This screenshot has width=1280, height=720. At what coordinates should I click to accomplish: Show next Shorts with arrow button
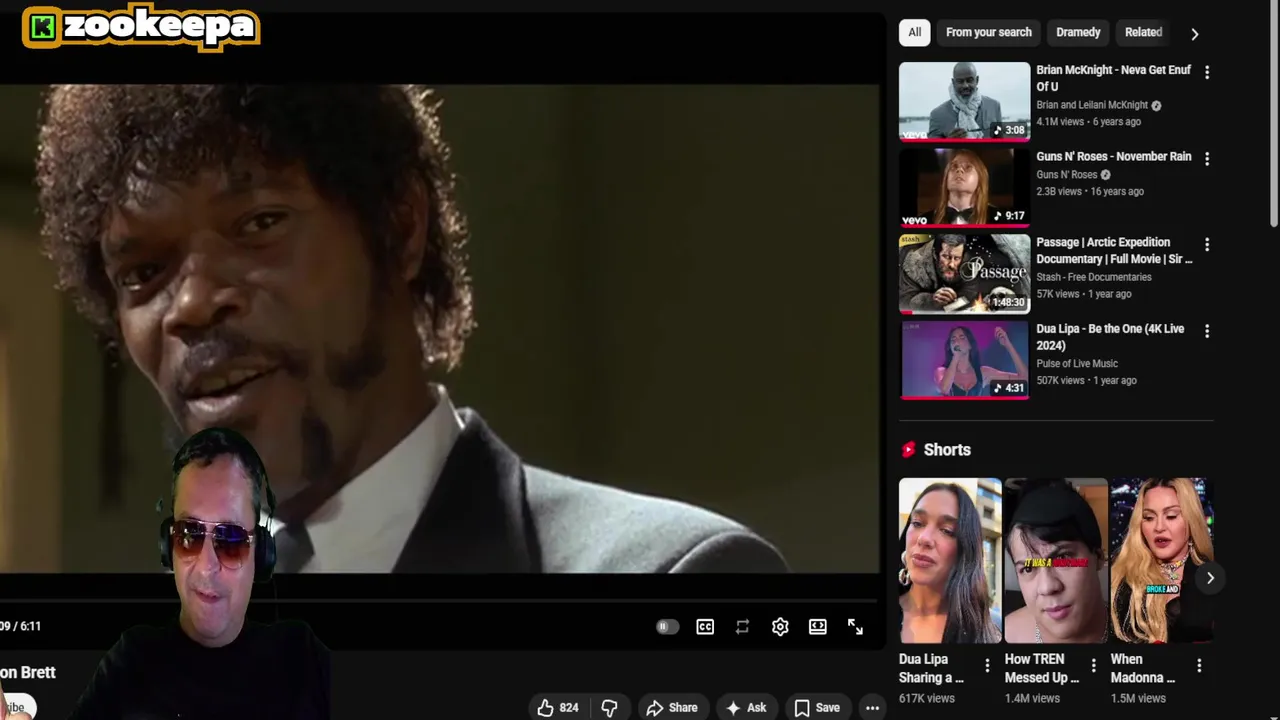click(1210, 578)
